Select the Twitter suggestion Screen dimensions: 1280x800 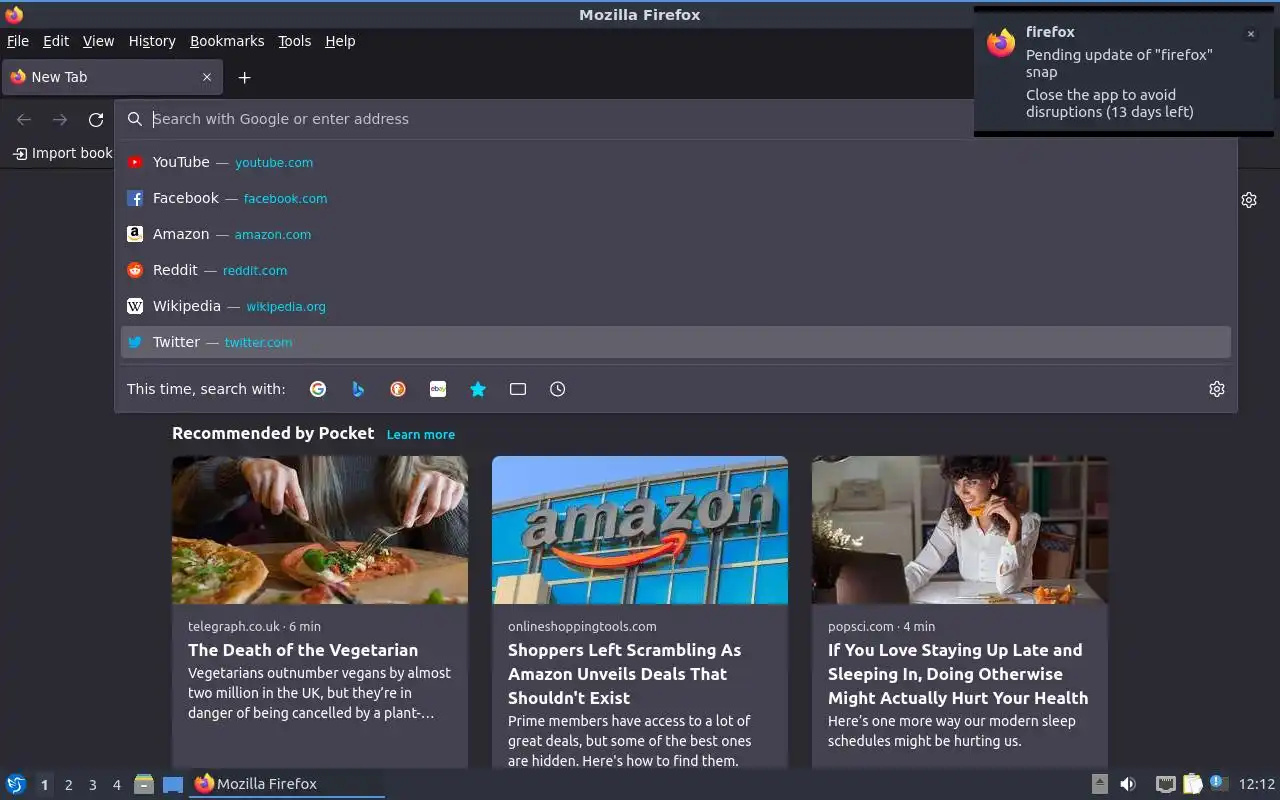point(676,342)
